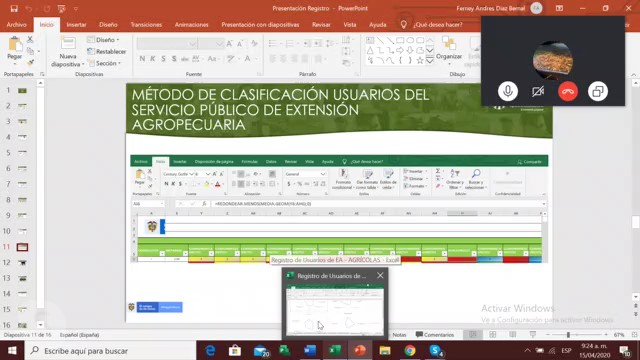This screenshot has height=360, width=640.
Task: Open Microsoft Store from taskbar
Action: pyautogui.click(x=235, y=351)
